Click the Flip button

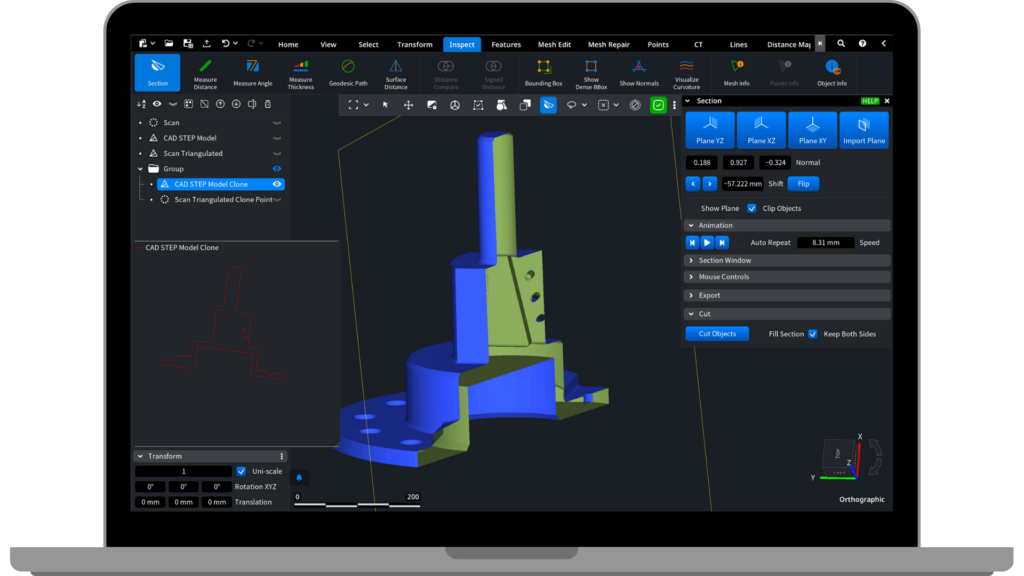[802, 184]
